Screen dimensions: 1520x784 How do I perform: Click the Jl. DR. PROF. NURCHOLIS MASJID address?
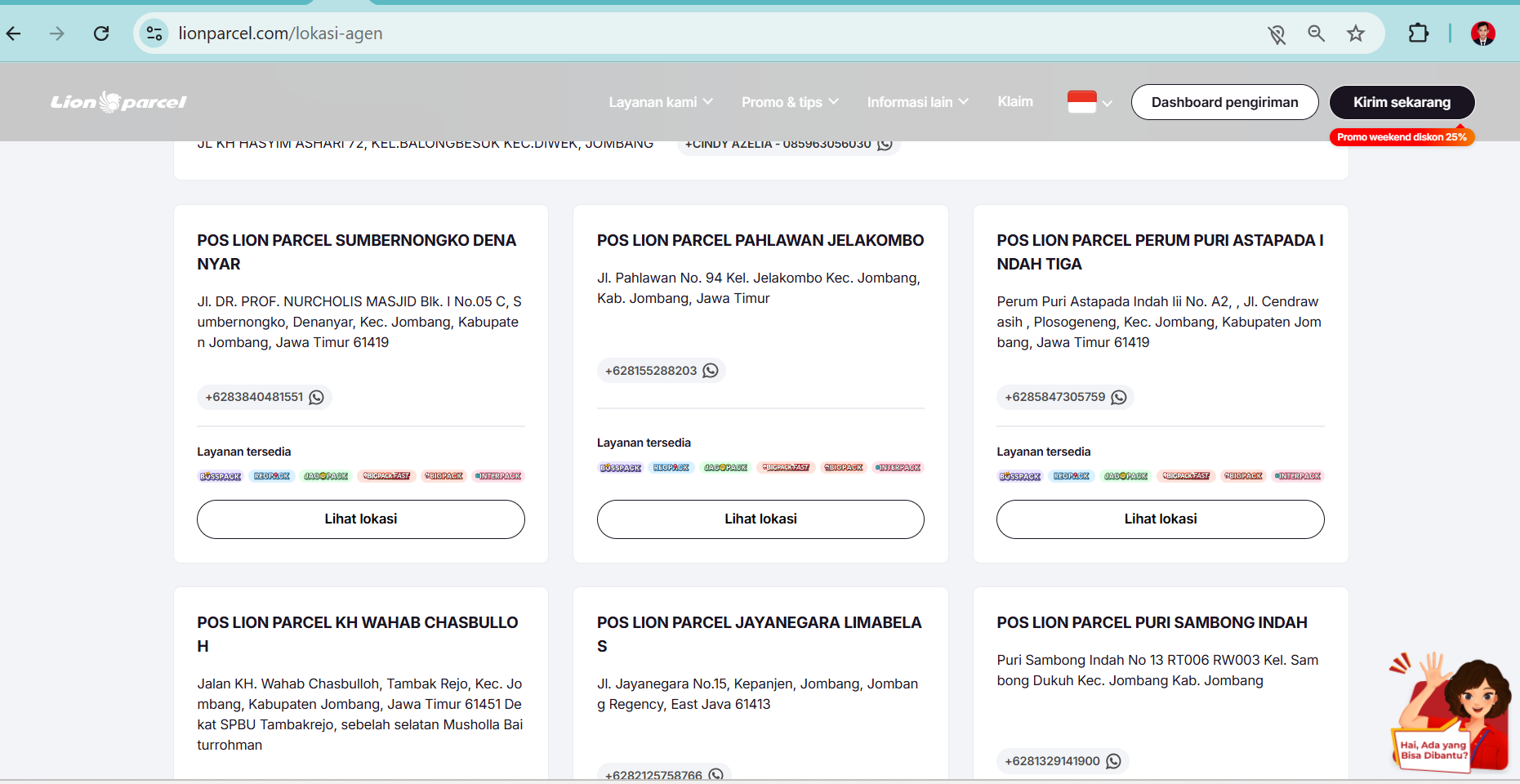tap(359, 322)
